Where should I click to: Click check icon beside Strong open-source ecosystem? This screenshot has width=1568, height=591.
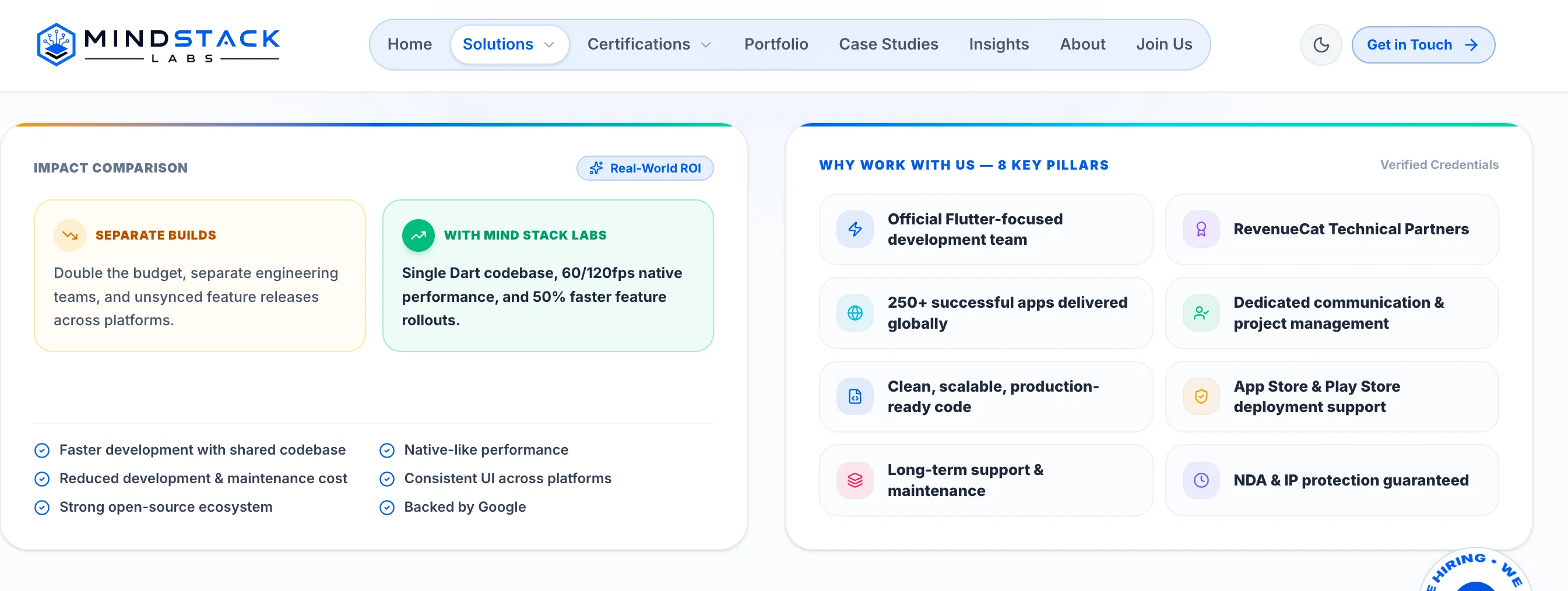click(x=42, y=508)
